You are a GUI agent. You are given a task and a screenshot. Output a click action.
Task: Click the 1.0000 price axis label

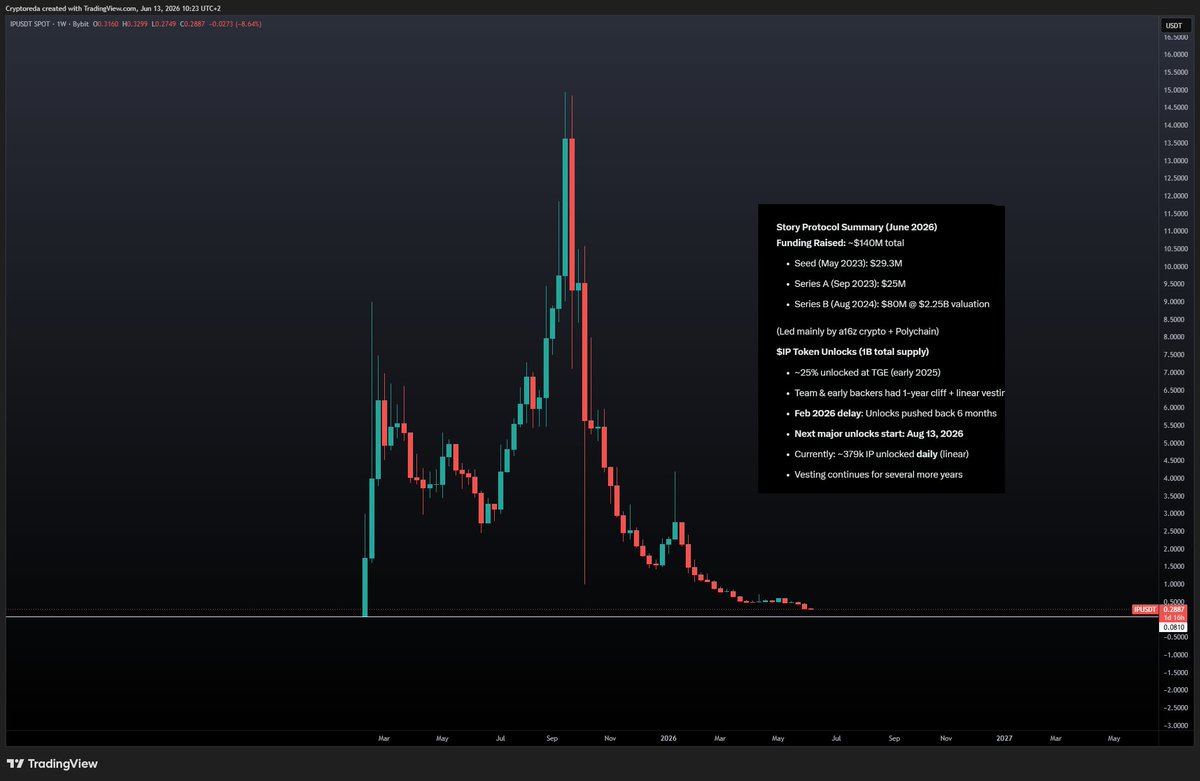[1176, 584]
